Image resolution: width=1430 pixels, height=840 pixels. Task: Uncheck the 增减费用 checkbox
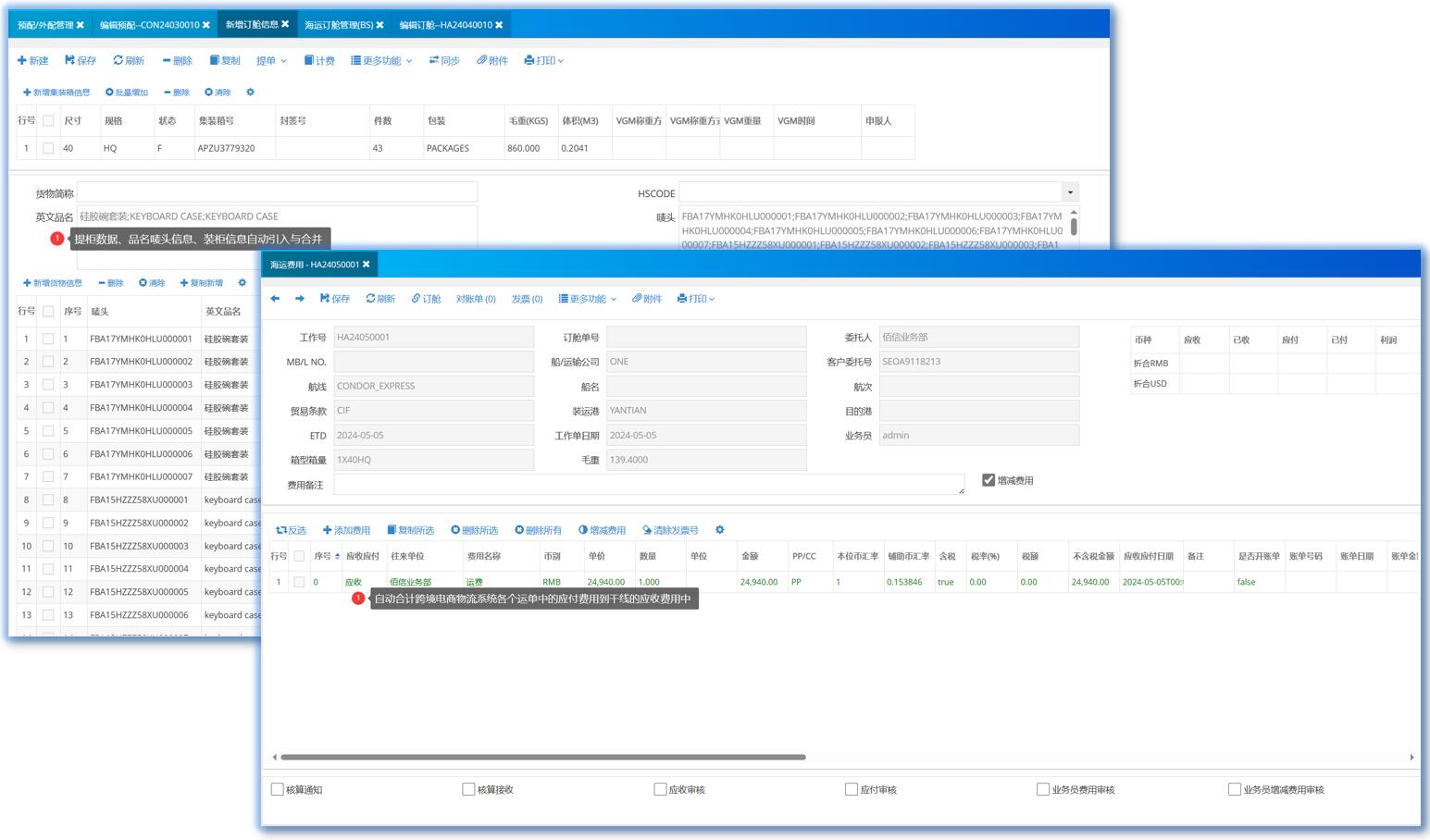[989, 480]
